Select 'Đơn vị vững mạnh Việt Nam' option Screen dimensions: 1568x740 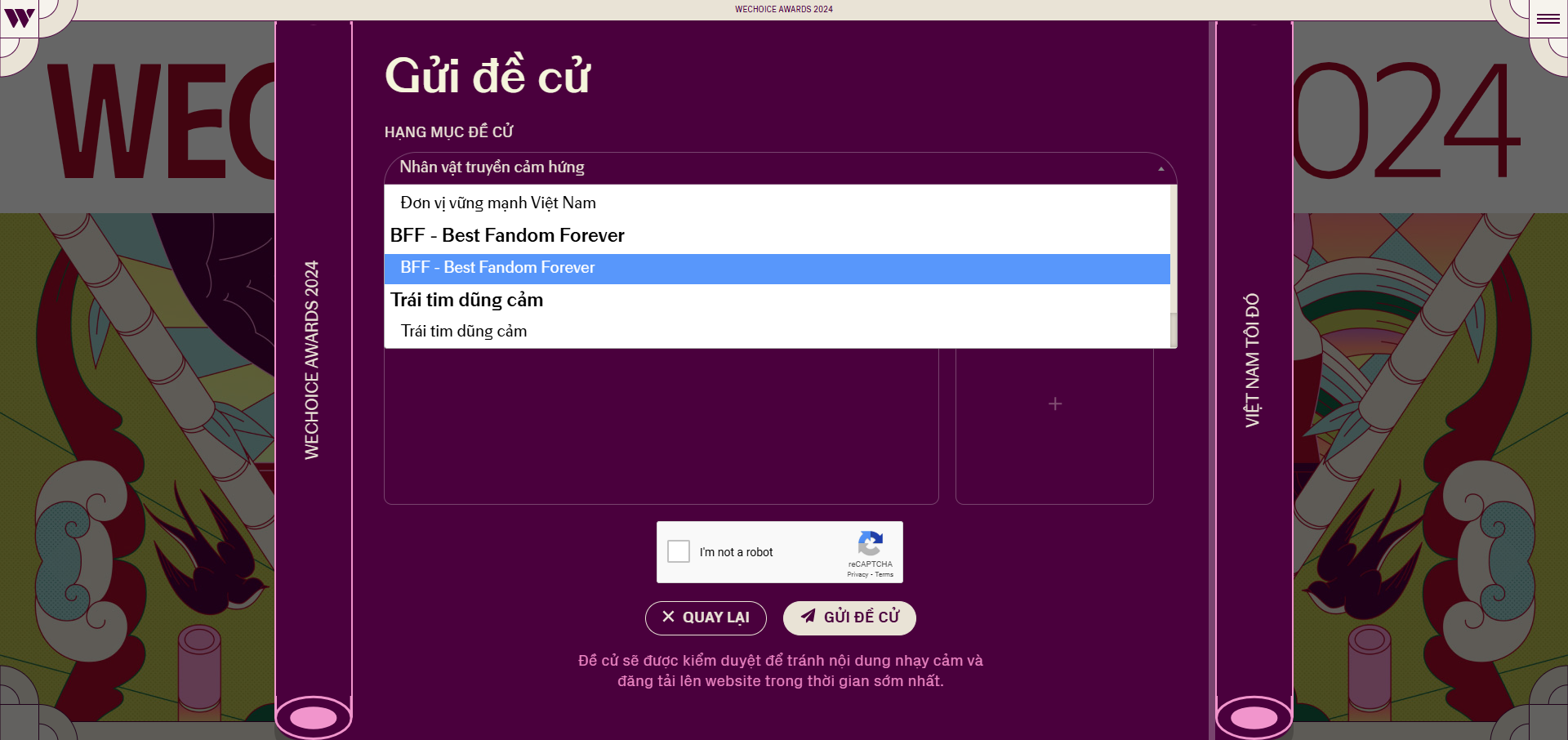777,203
